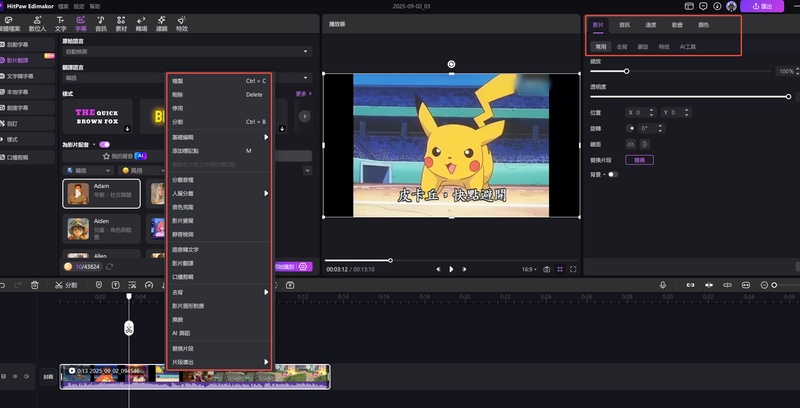Choose 添加標記點 in the context menu

[x=219, y=151]
